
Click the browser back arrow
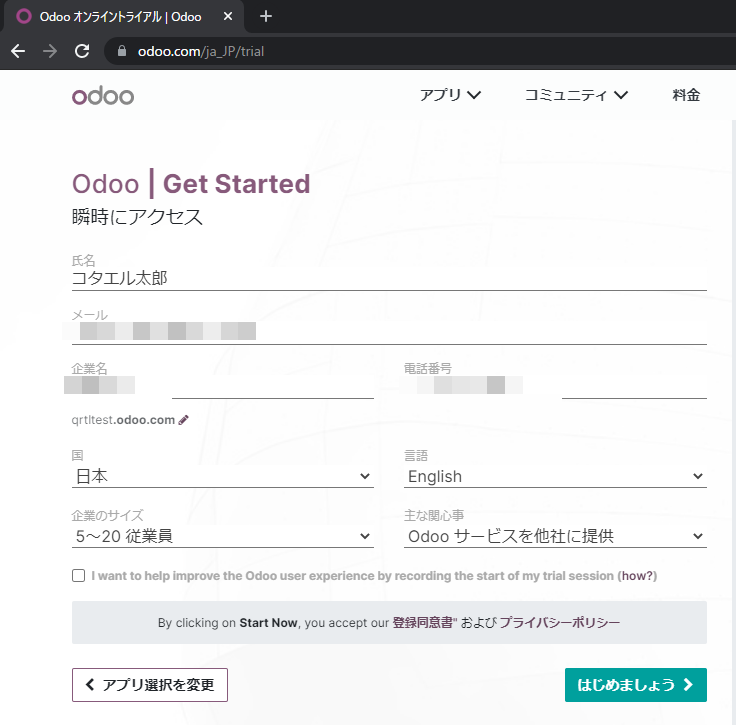tap(18, 51)
